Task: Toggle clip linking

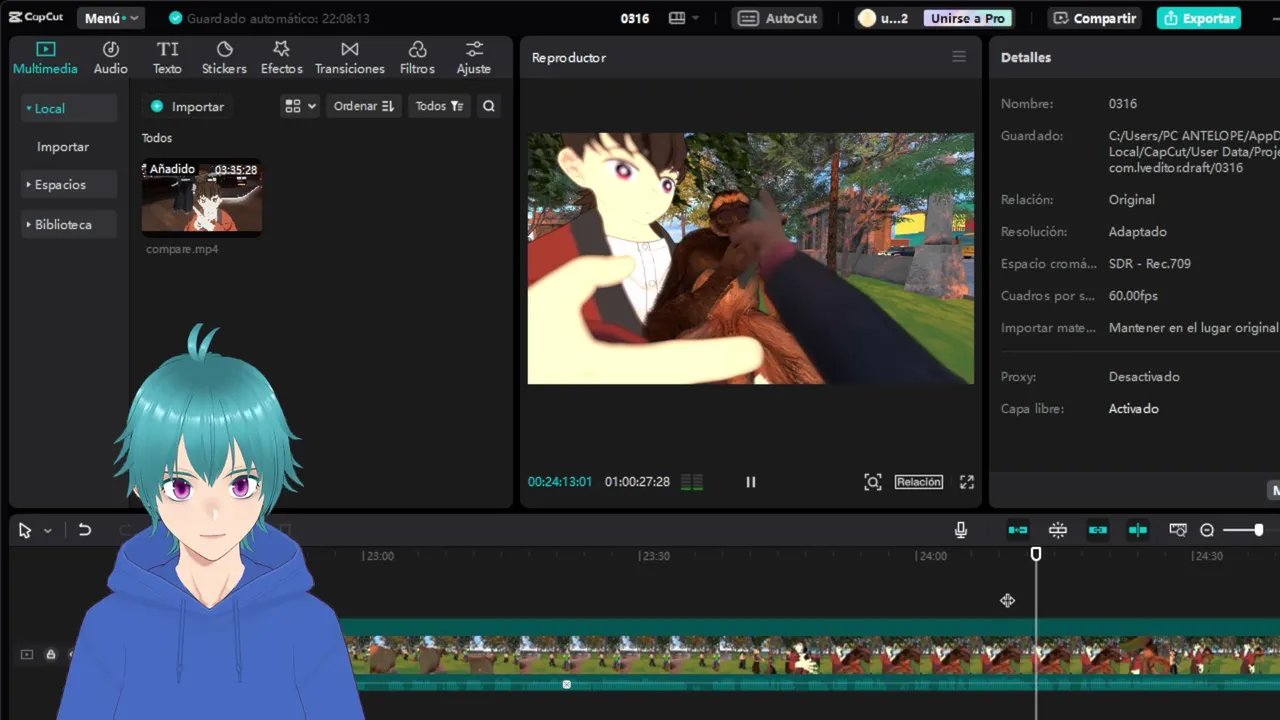Action: (x=1098, y=530)
